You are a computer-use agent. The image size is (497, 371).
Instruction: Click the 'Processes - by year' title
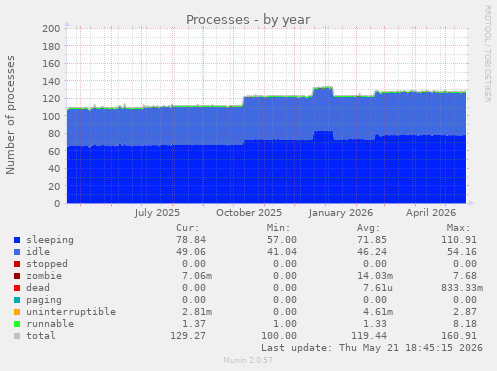coord(248,20)
